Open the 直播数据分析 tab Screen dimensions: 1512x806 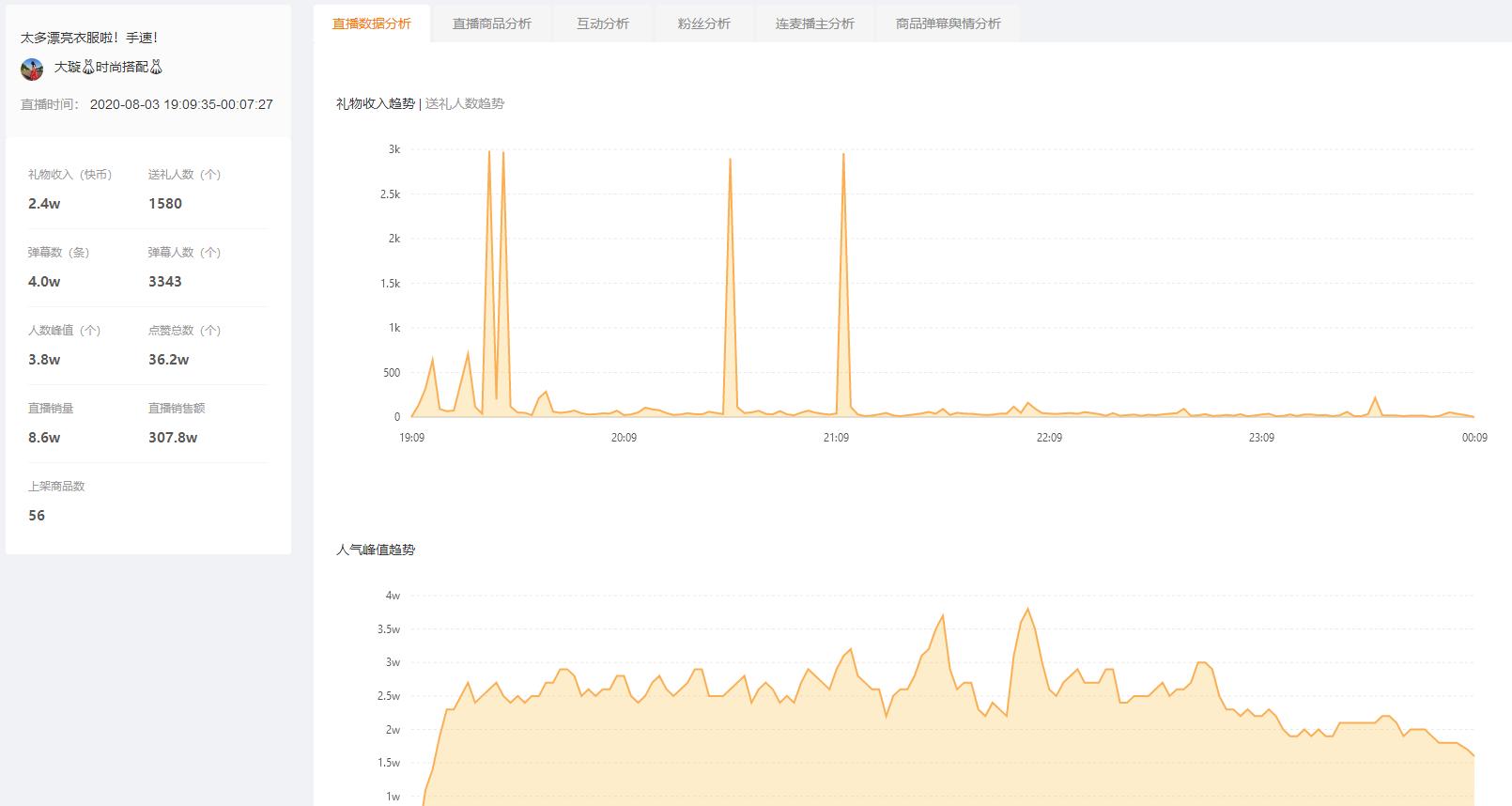pyautogui.click(x=372, y=23)
